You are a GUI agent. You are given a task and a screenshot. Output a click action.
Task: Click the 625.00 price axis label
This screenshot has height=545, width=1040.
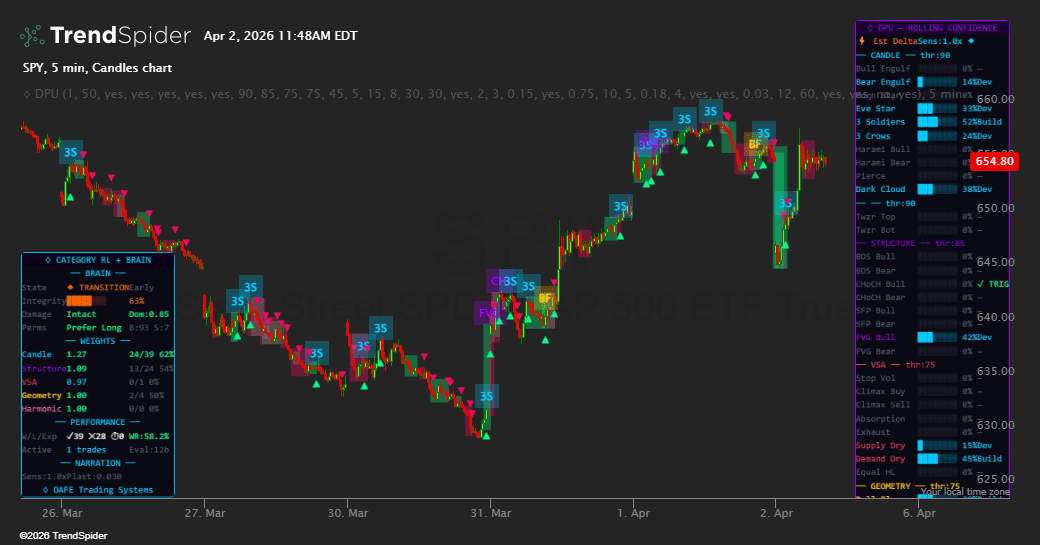pyautogui.click(x=996, y=479)
